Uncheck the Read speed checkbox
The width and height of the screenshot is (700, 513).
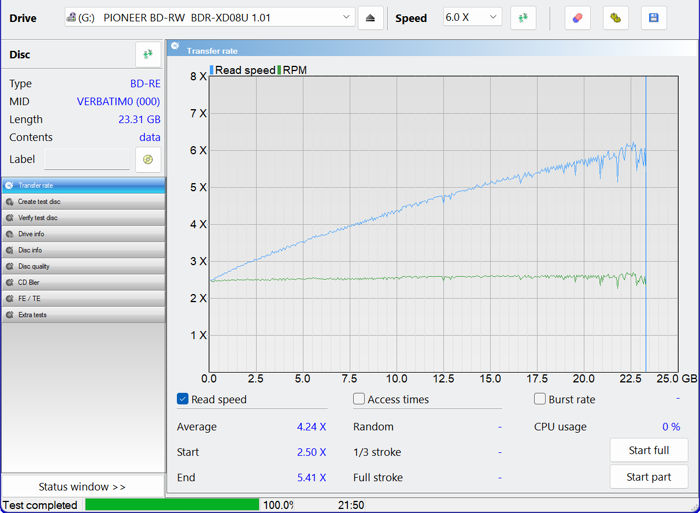tap(183, 399)
